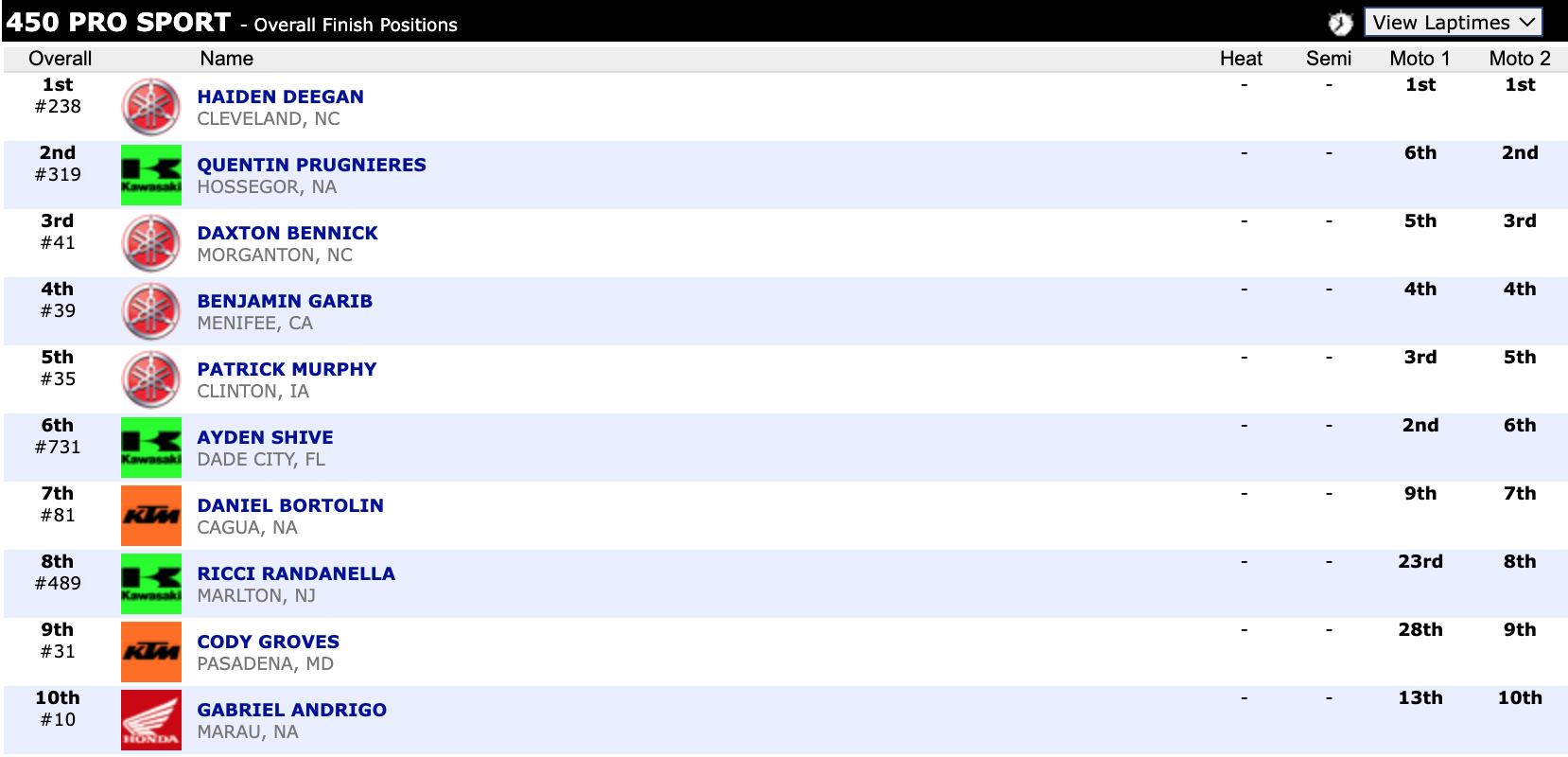Click Daxton Bennick's Yamaha logo
Viewport: 1568px width, 757px height.
pos(150,243)
